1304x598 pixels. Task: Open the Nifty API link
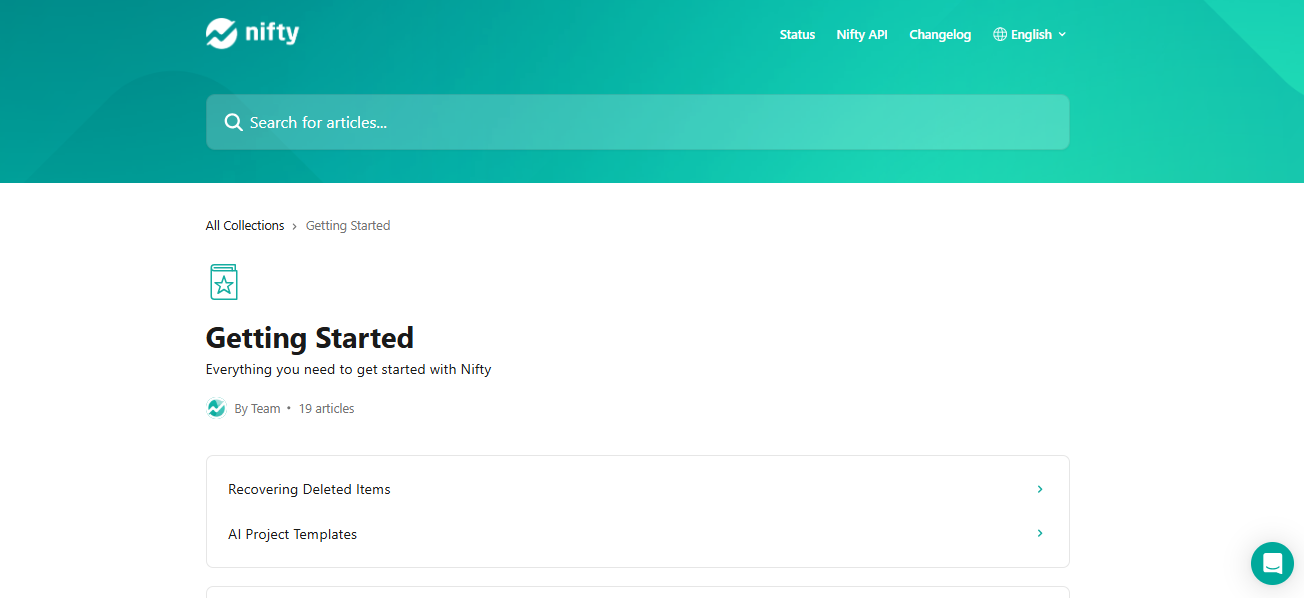[x=862, y=34]
